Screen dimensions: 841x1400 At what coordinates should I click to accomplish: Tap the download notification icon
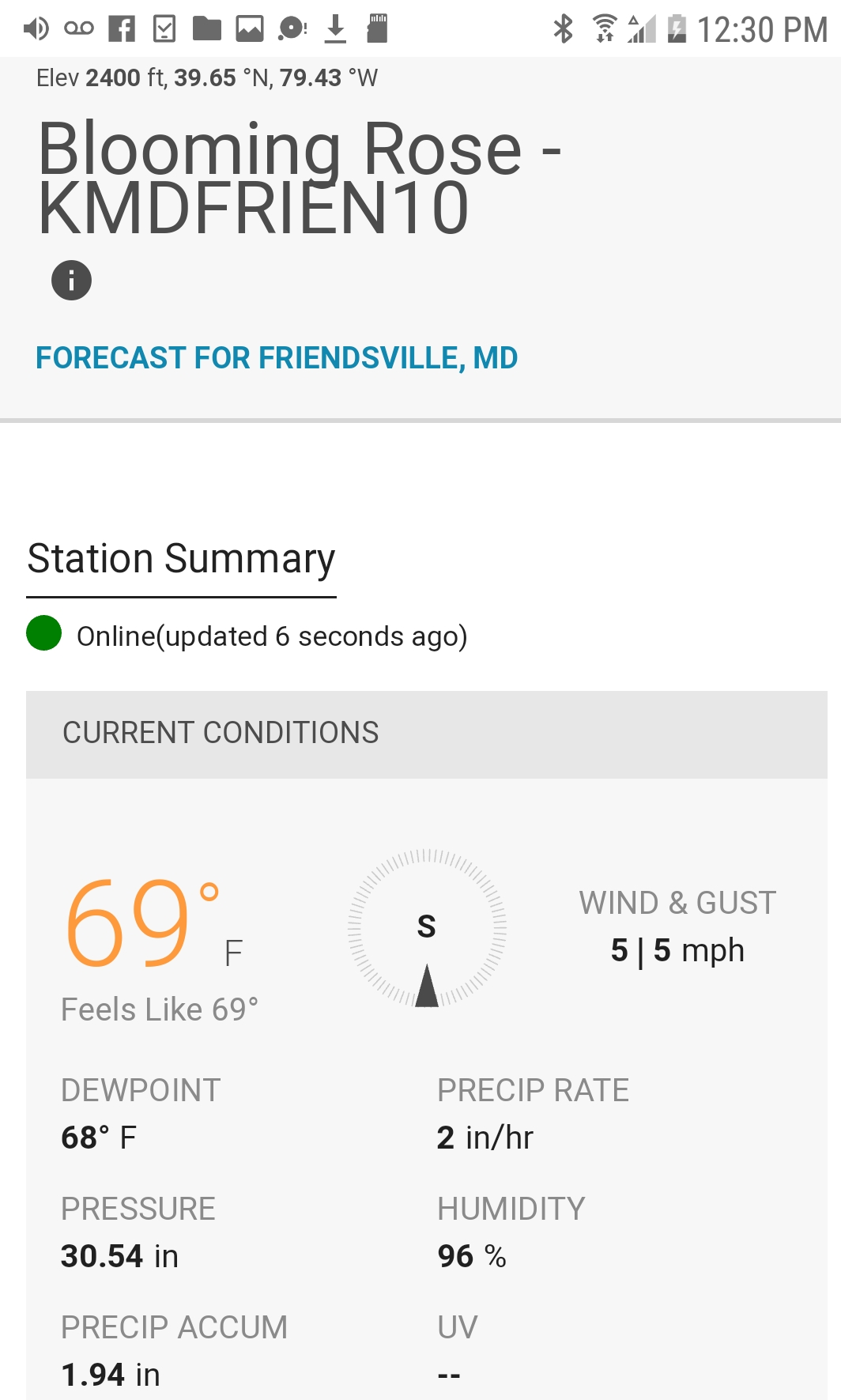click(x=335, y=29)
